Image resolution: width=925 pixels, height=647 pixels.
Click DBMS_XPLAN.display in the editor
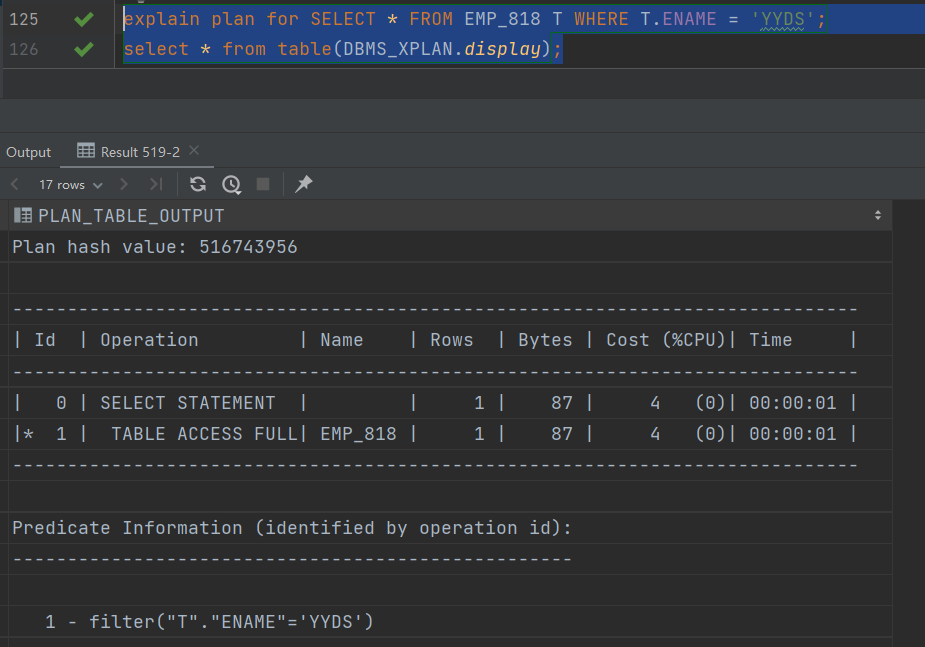[x=442, y=49]
